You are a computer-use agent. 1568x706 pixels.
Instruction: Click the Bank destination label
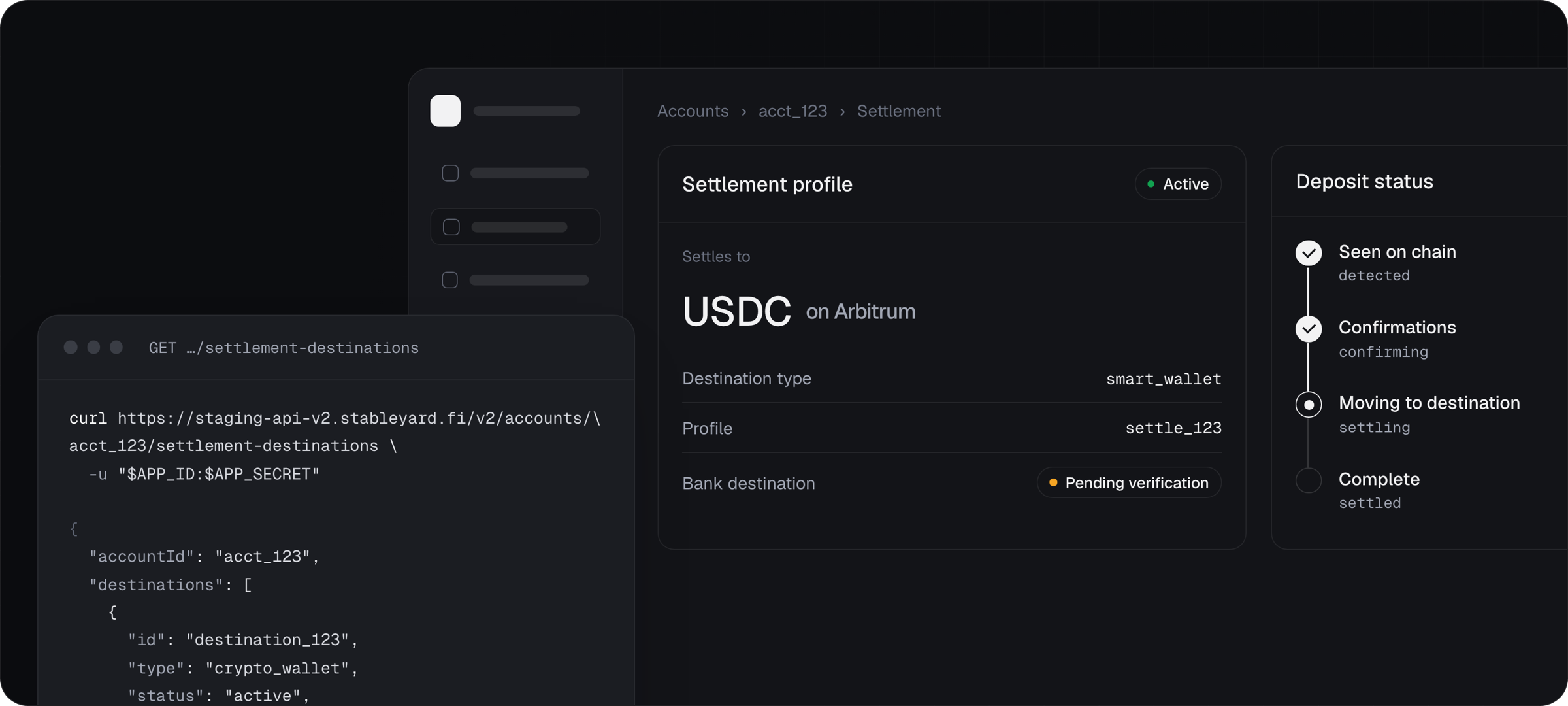[749, 484]
